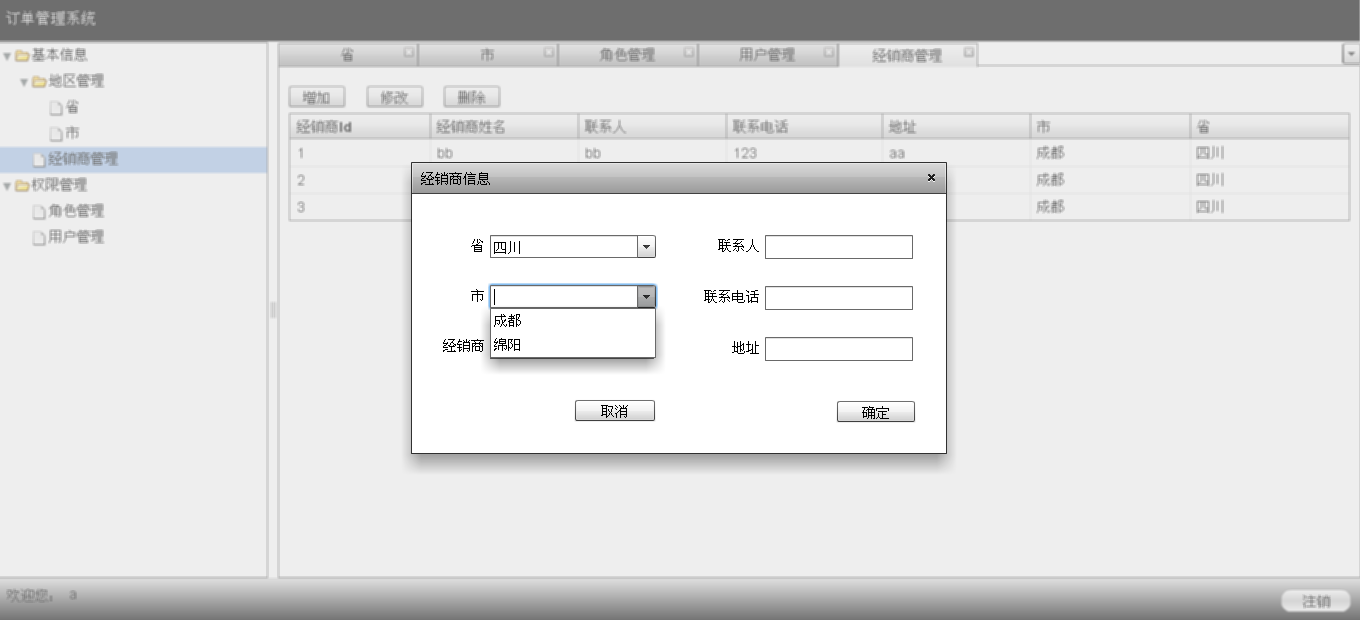Open 角色管理 in the tree
This screenshot has width=1360, height=620.
76,212
